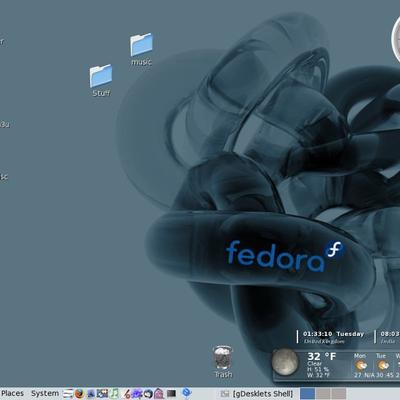Launch Firefox from the bottom panel
Screen dimensions: 400x400
pyautogui.click(x=80, y=394)
